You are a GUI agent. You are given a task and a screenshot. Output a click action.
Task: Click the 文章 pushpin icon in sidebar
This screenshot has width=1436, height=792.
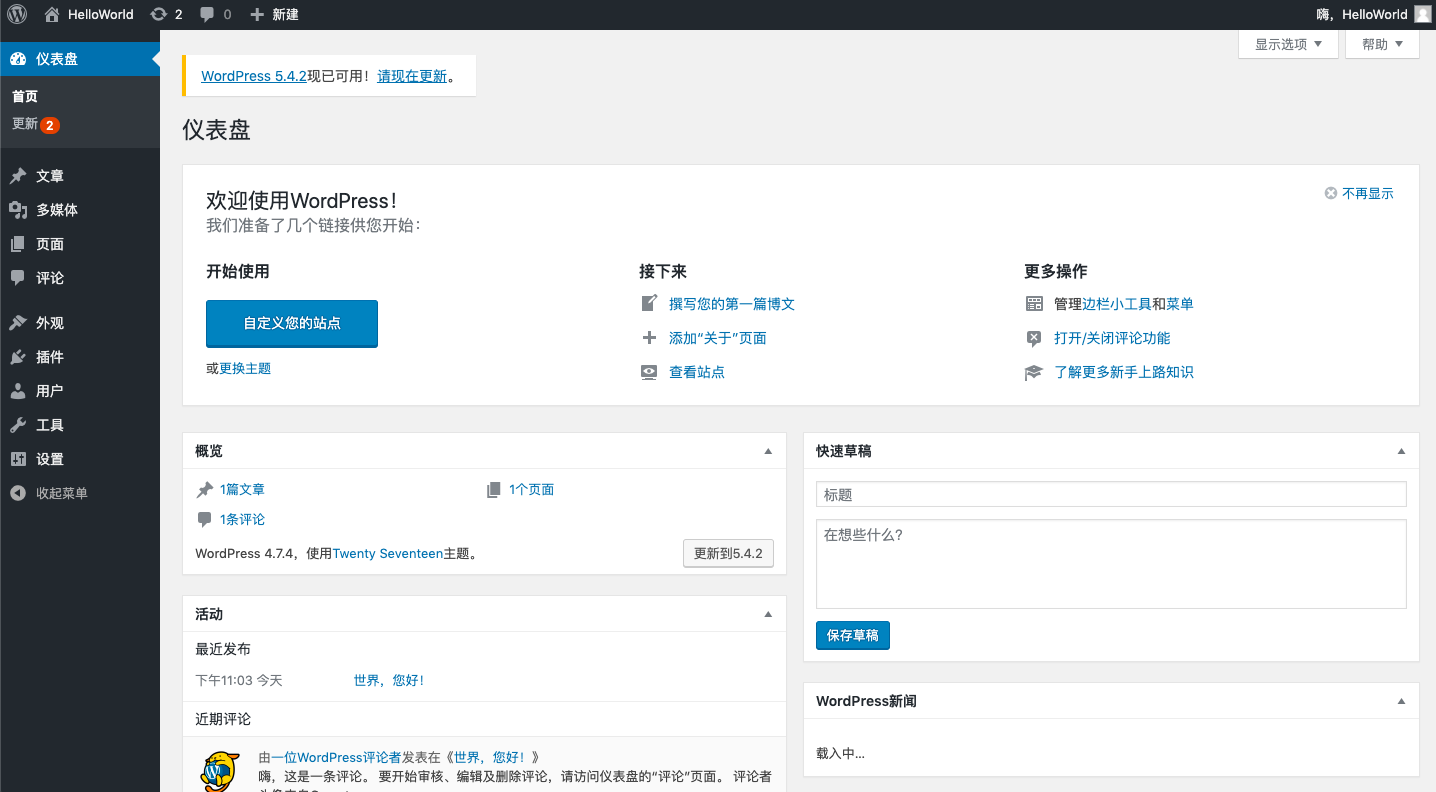click(18, 176)
